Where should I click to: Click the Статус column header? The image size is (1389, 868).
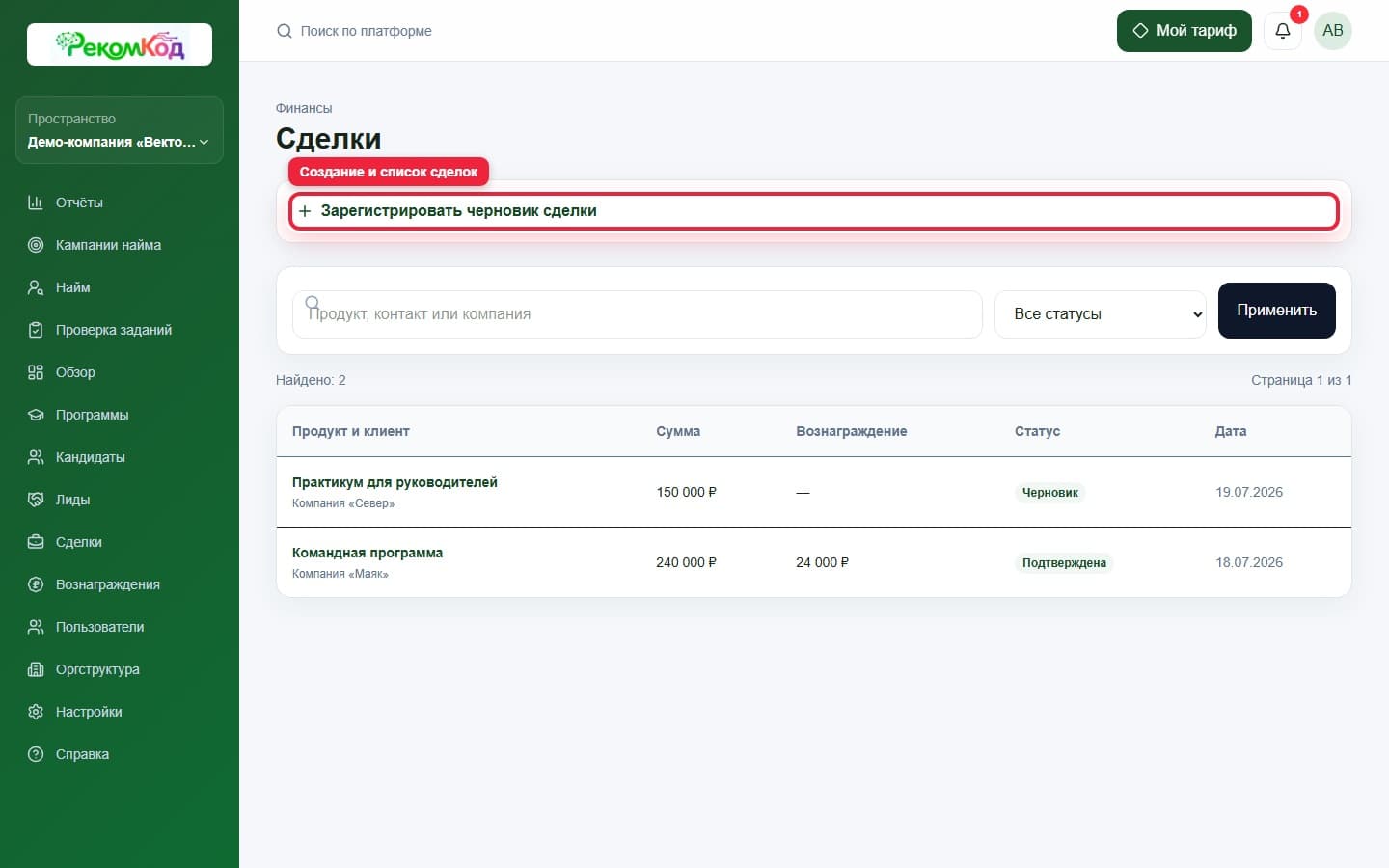point(1037,431)
